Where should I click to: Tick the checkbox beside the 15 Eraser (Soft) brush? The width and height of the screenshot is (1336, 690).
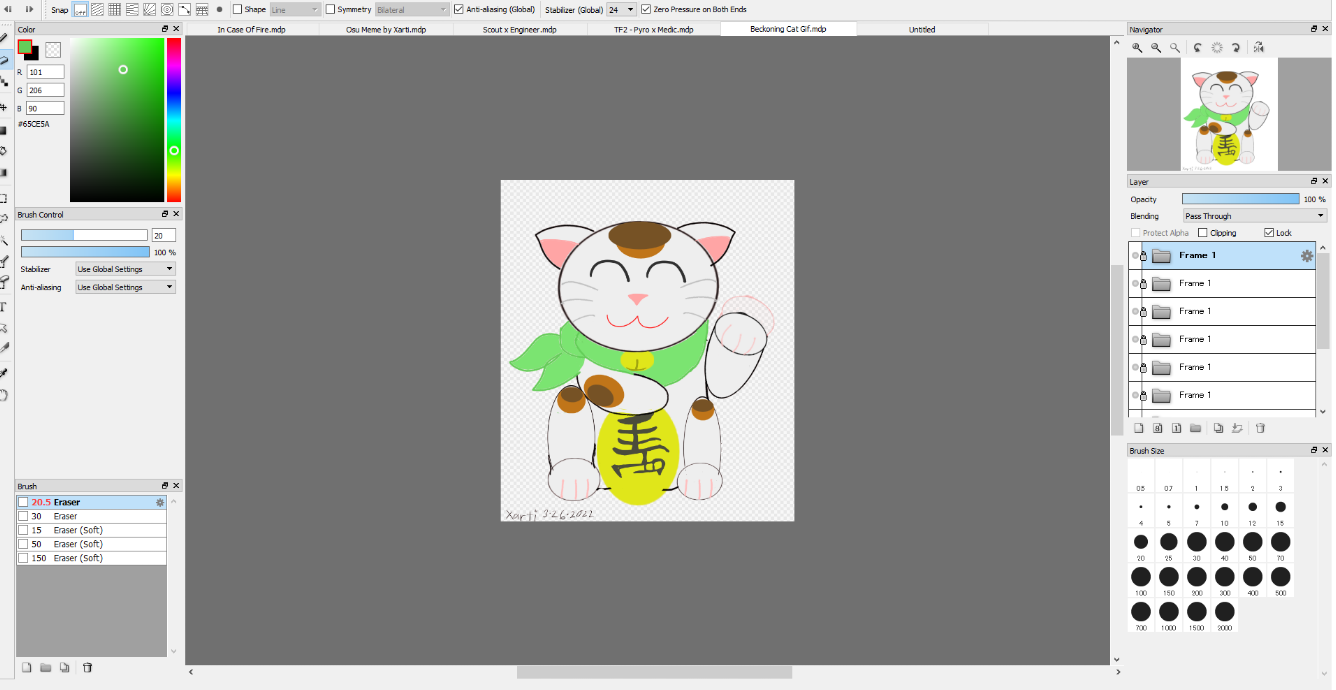[23, 530]
